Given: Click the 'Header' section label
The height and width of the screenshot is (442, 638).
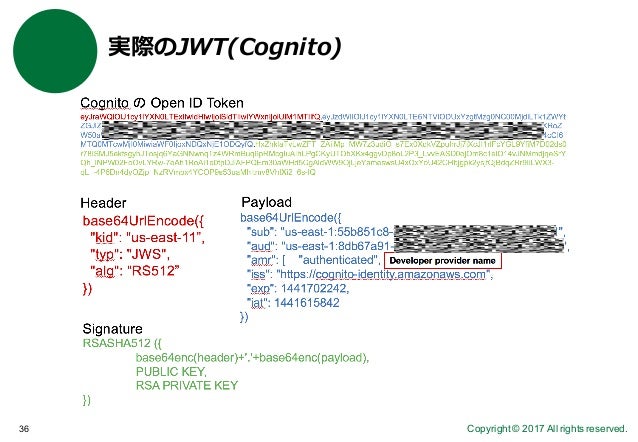Looking at the screenshot, I should [103, 203].
